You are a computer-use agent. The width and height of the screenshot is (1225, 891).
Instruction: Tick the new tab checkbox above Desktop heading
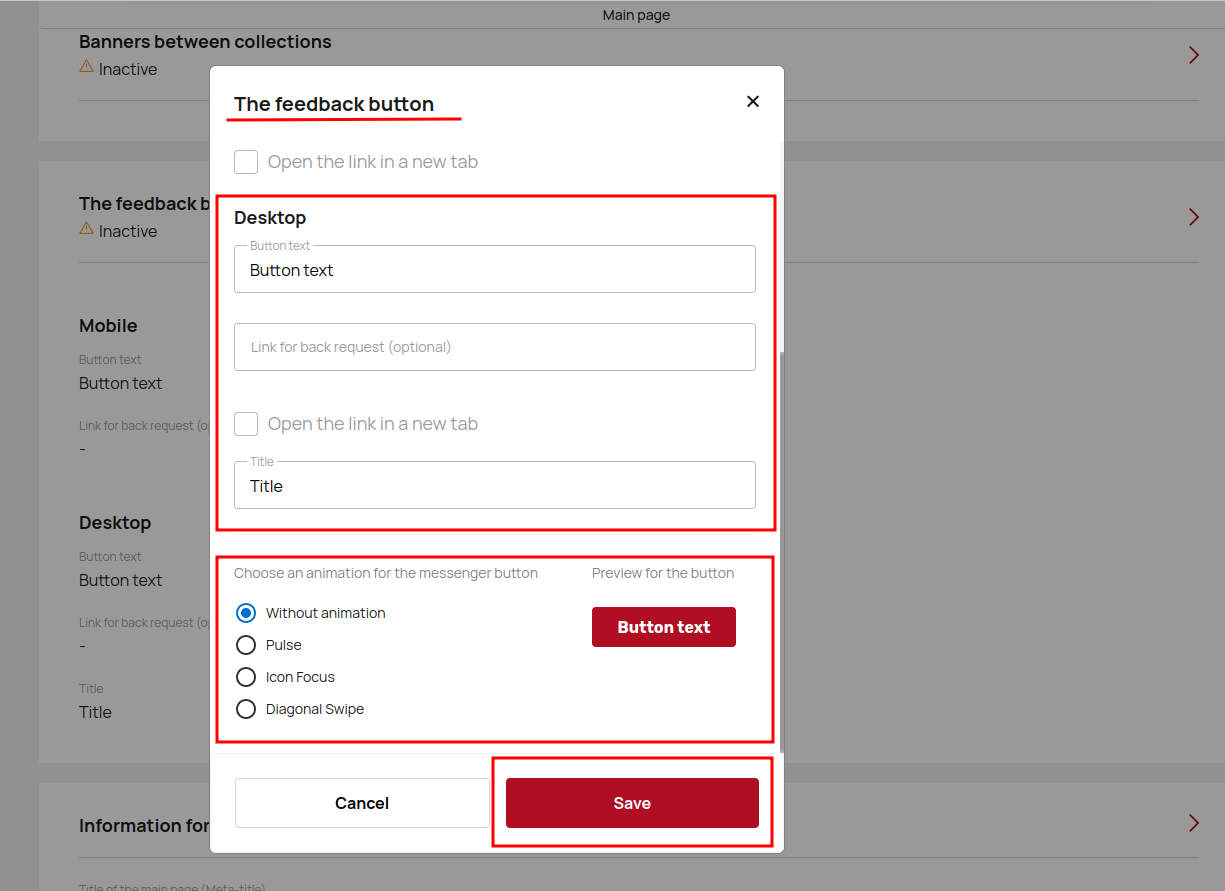(246, 162)
